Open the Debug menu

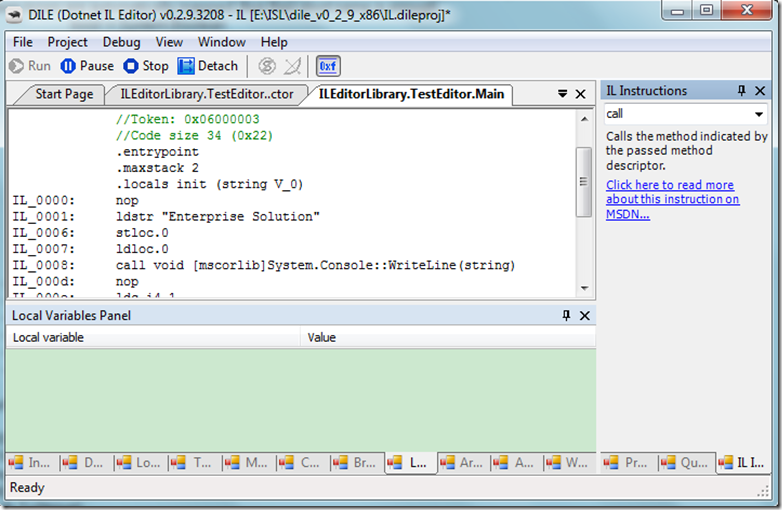click(x=121, y=42)
